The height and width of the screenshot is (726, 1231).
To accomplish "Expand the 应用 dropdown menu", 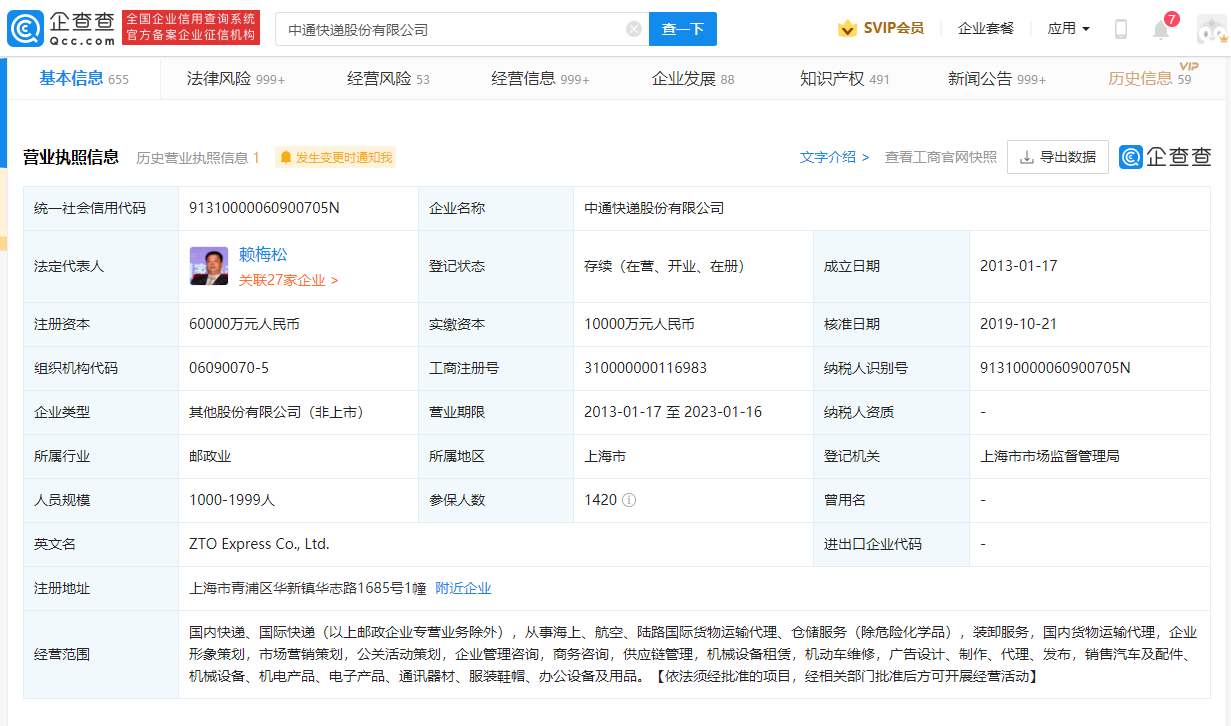I will (x=1068, y=28).
